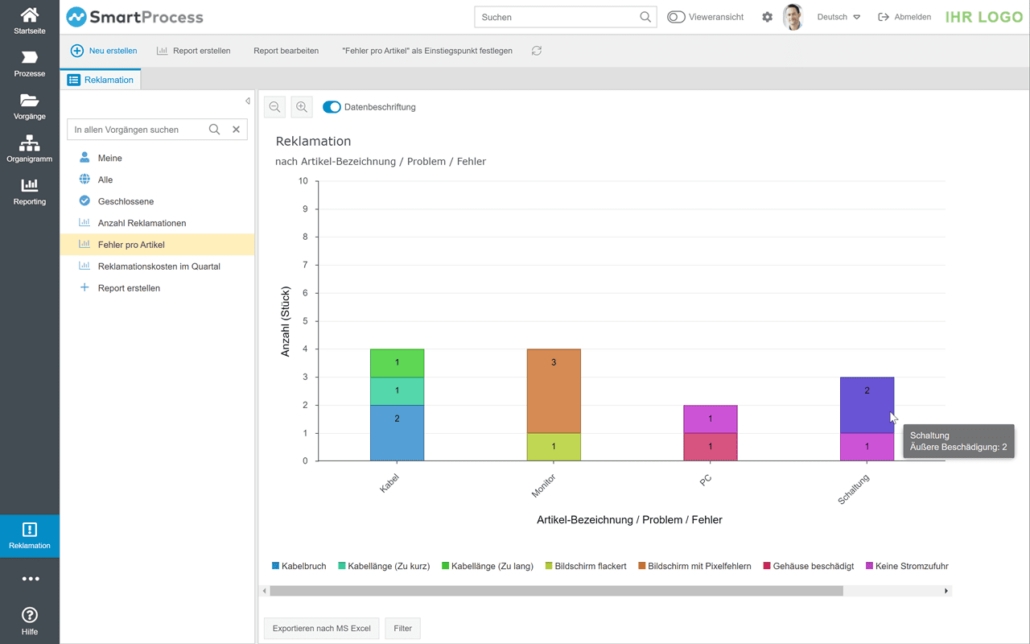Click Keine Stromzufuhr legend entry

click(907, 566)
